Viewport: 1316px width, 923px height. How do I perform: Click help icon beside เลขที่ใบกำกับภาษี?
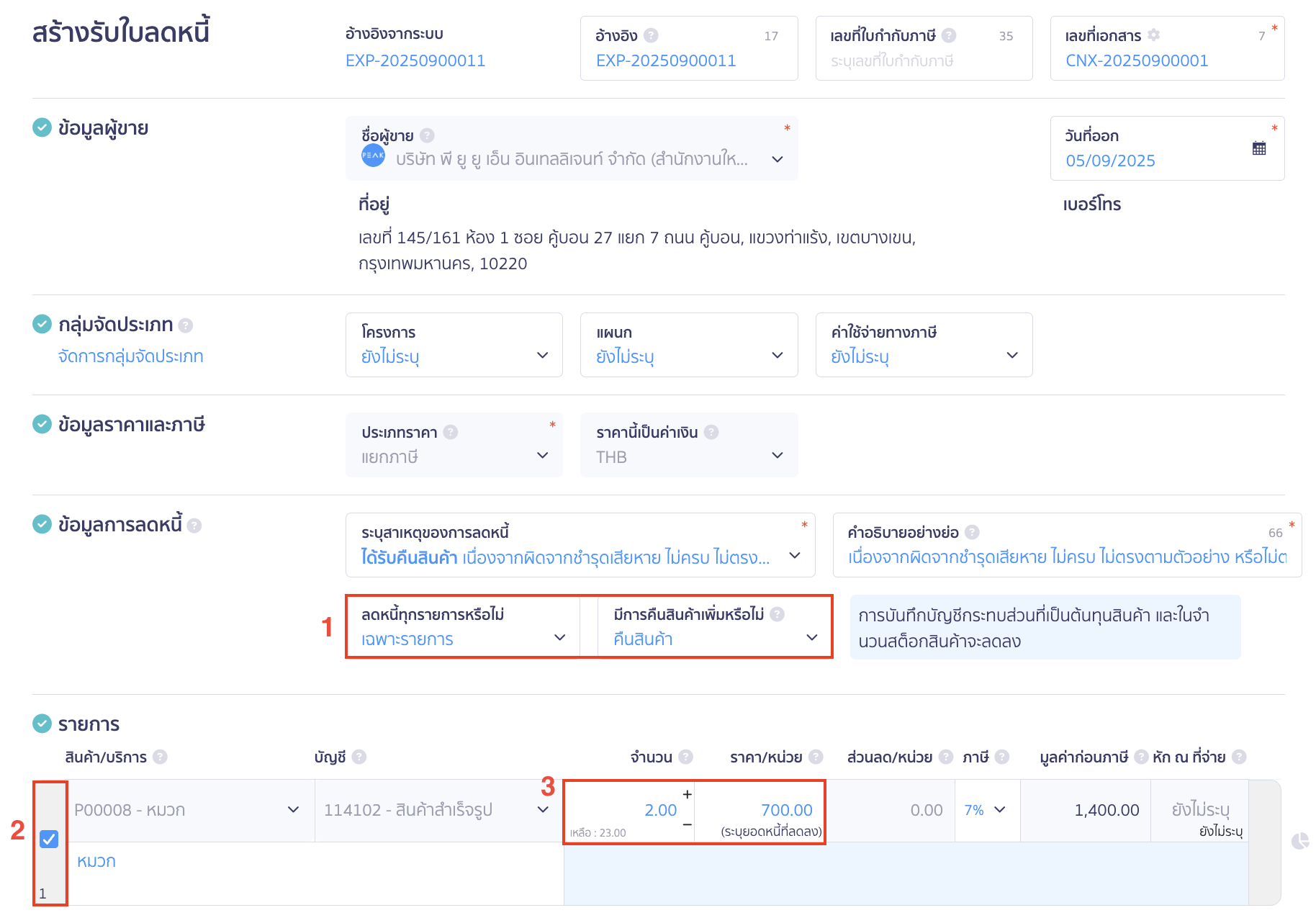point(949,35)
